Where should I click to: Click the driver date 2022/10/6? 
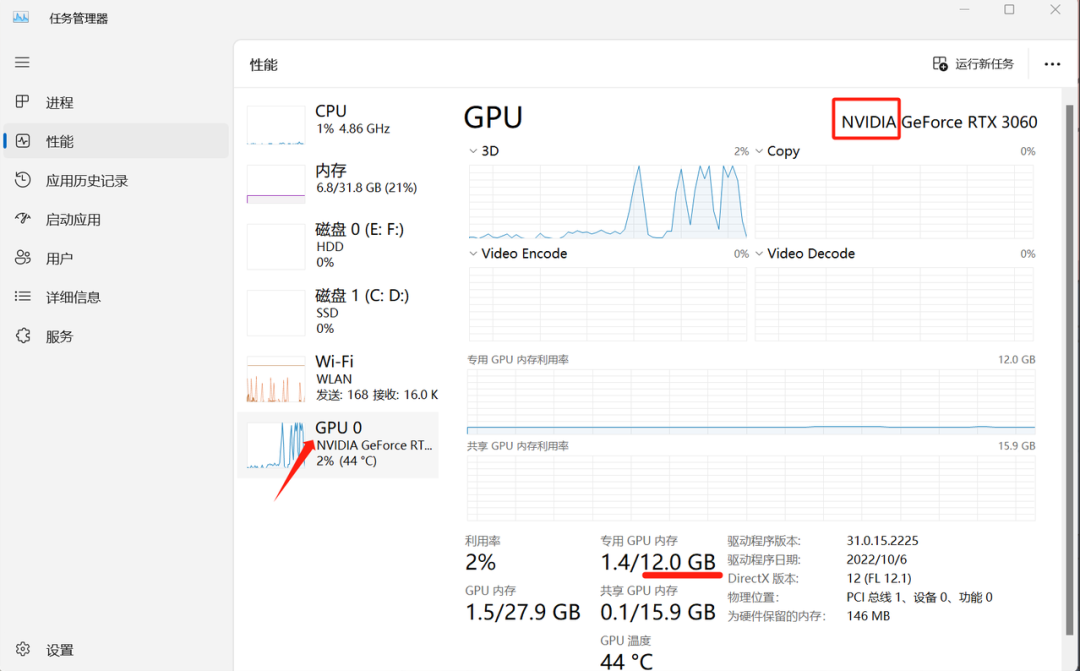(877, 559)
